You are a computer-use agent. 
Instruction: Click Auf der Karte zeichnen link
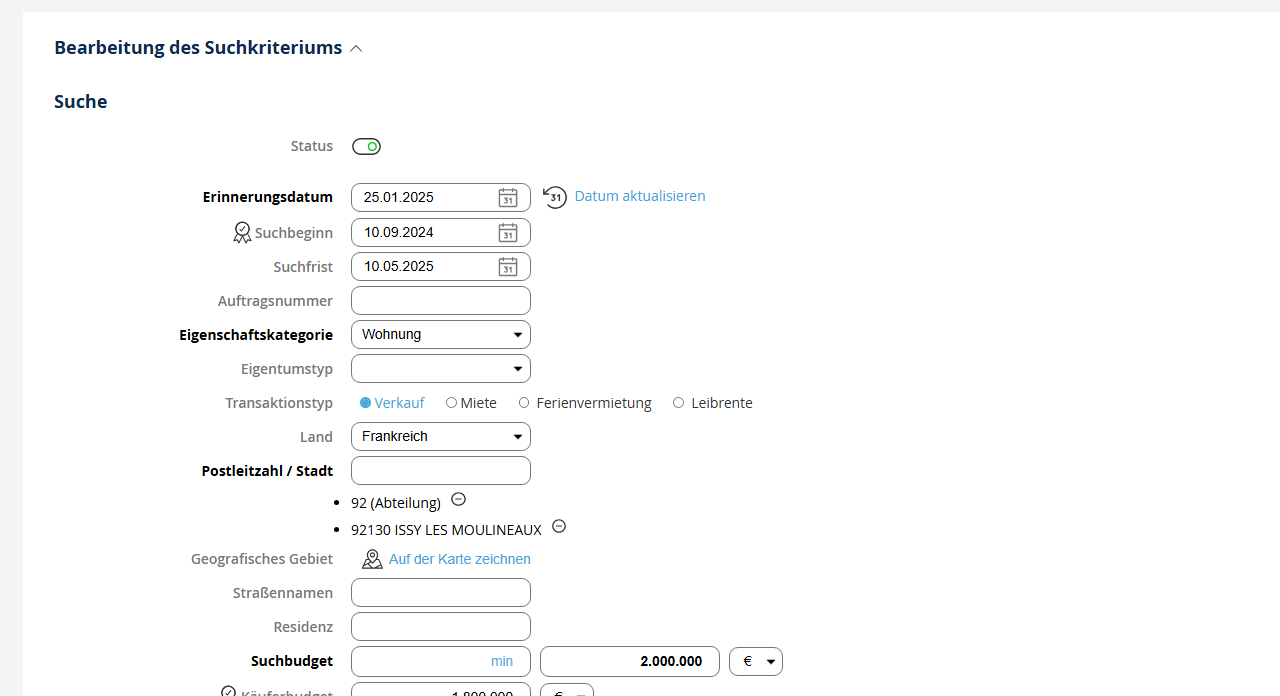pyautogui.click(x=459, y=559)
